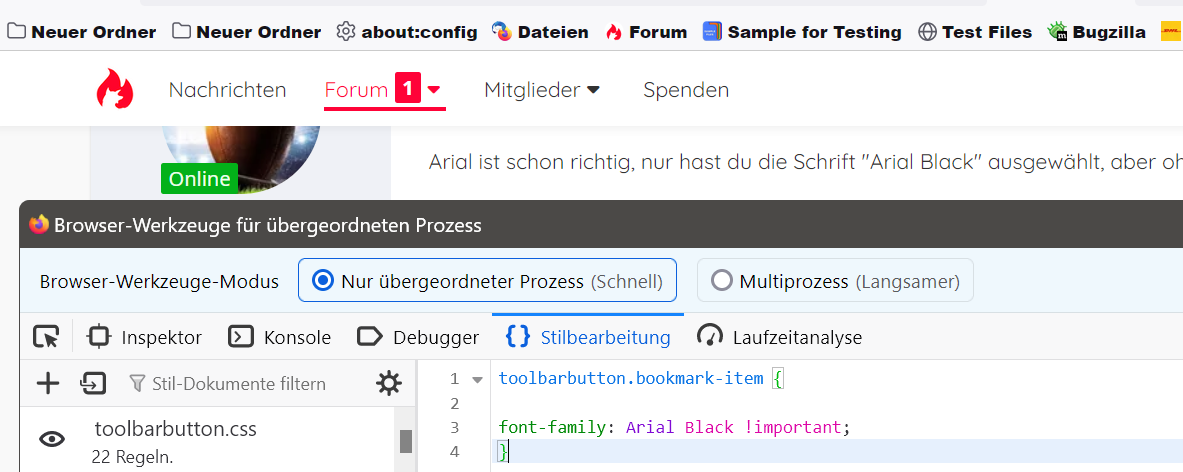The image size is (1183, 472).
Task: Create a new style sheet with plus icon
Action: pos(48,383)
